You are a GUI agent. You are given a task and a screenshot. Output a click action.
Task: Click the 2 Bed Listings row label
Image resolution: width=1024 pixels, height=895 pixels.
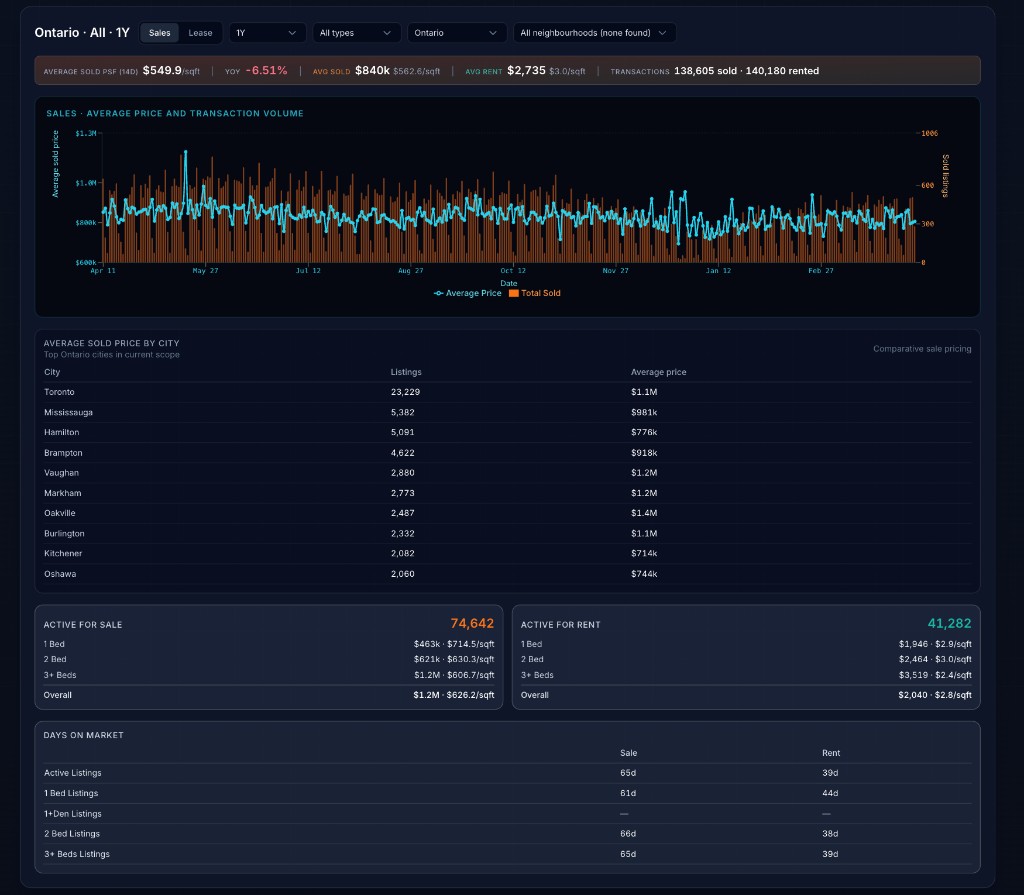tap(72, 834)
